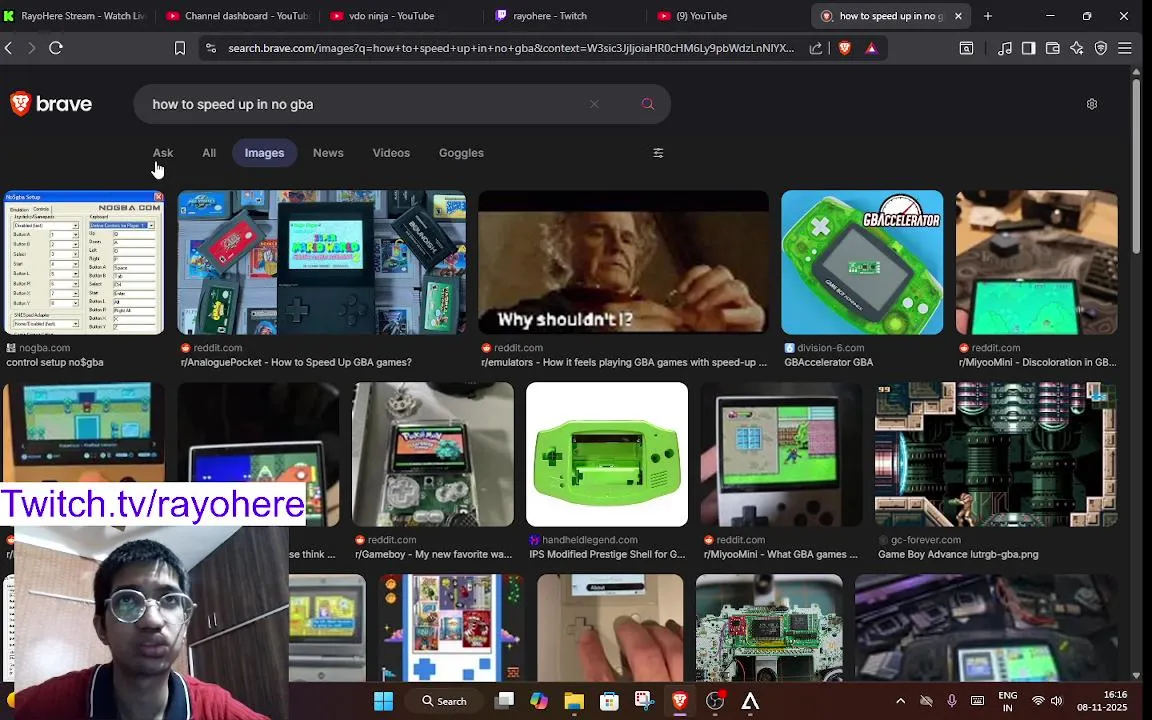Open the Game Boy Advance lutrgb-gba image
This screenshot has height=720, width=1152.
pyautogui.click(x=996, y=454)
